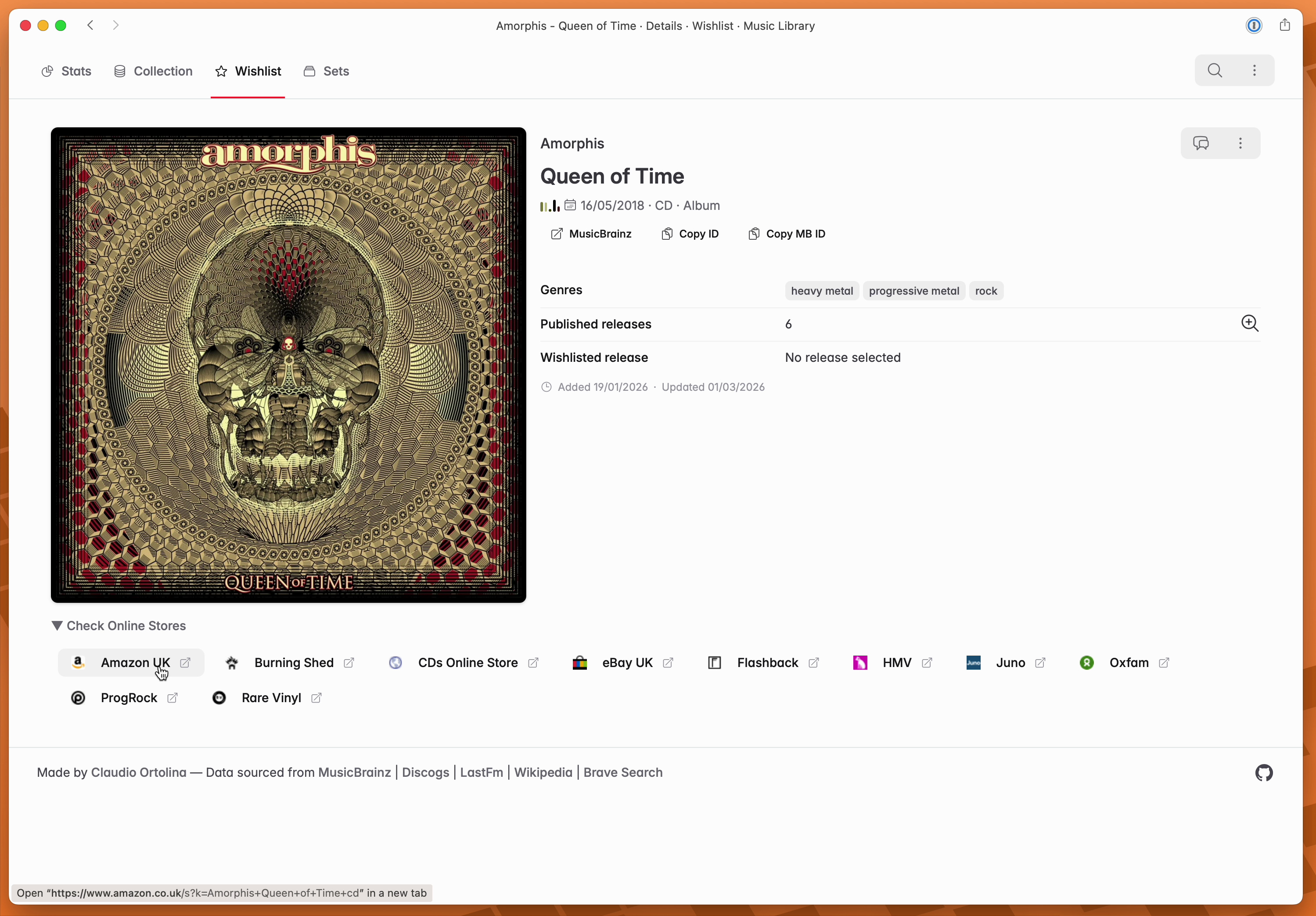Screen dimensions: 1316x916
Task: Click the rating bars icon before date
Action: (550, 205)
